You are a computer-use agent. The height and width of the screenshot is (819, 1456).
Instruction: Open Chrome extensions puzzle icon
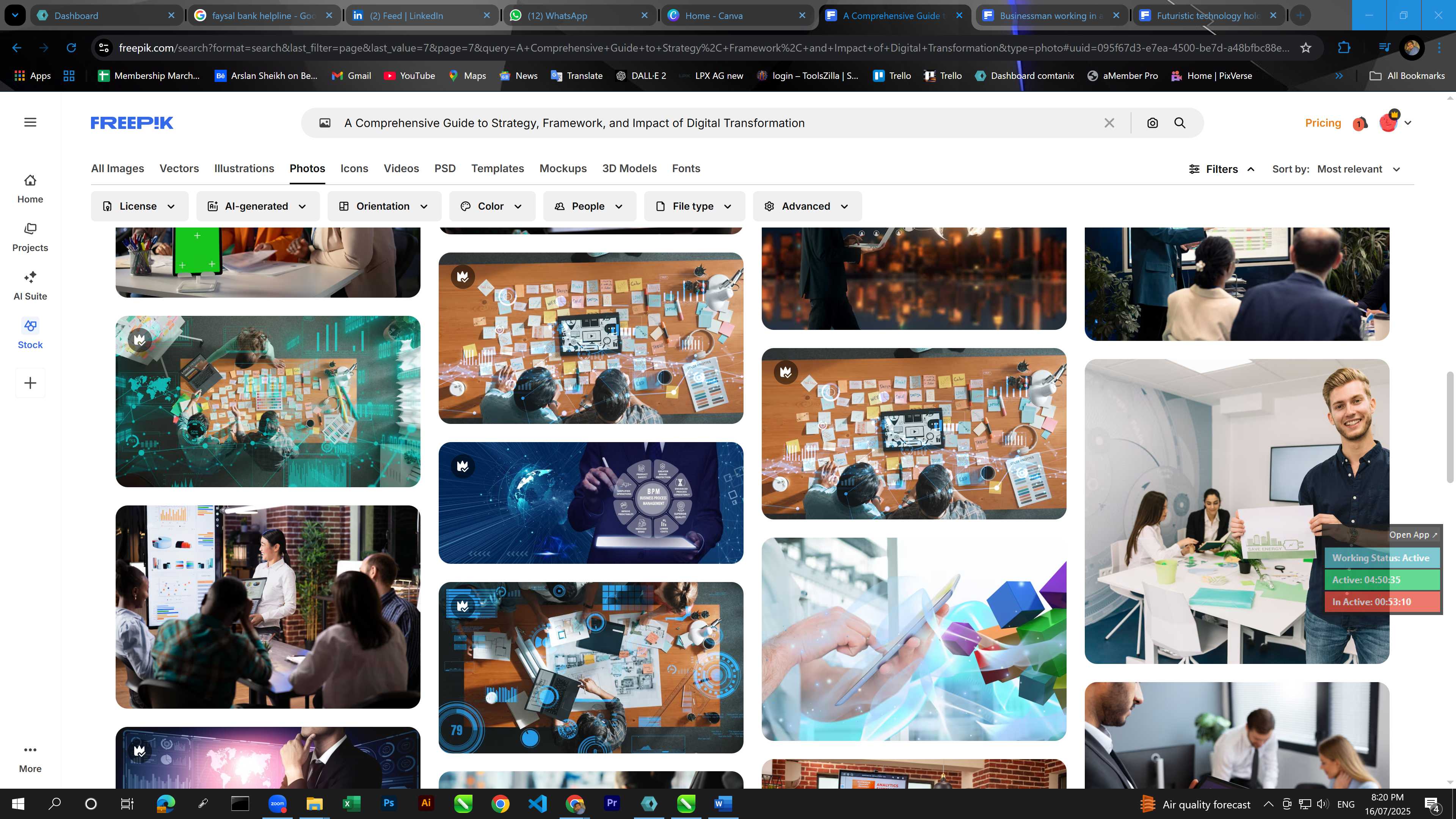[x=1344, y=48]
